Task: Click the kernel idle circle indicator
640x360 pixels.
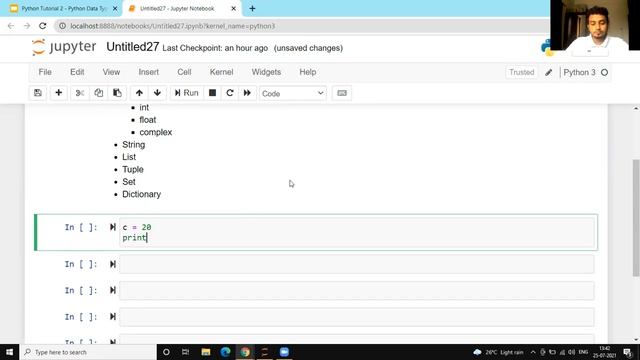Action: point(604,72)
